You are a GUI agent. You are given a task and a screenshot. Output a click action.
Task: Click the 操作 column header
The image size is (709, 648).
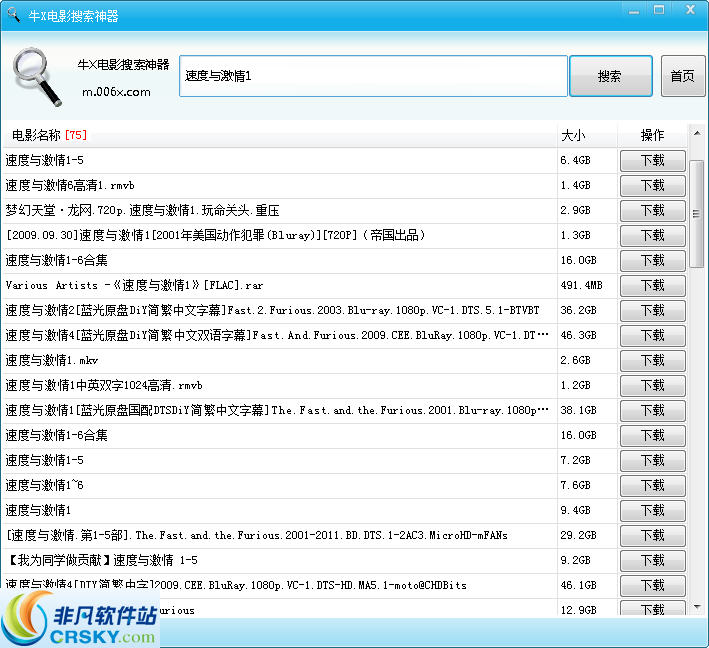[652, 135]
